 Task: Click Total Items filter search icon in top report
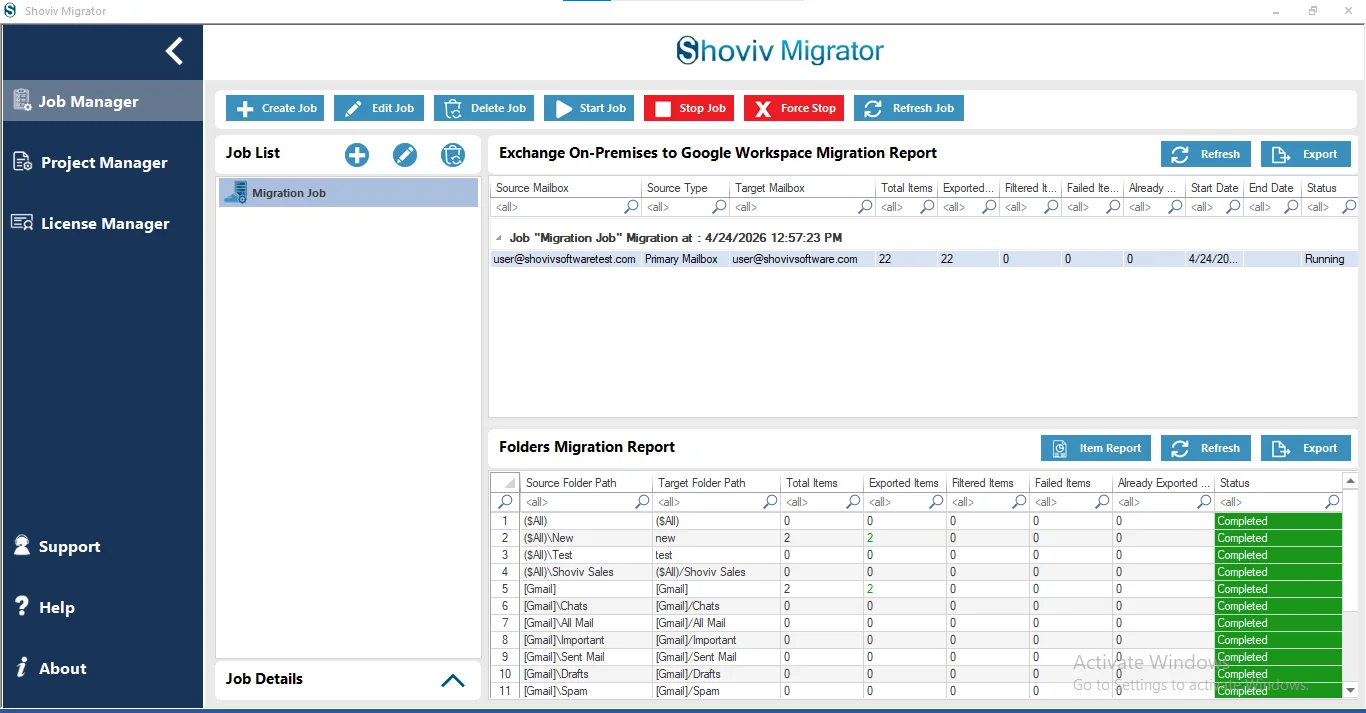click(927, 207)
